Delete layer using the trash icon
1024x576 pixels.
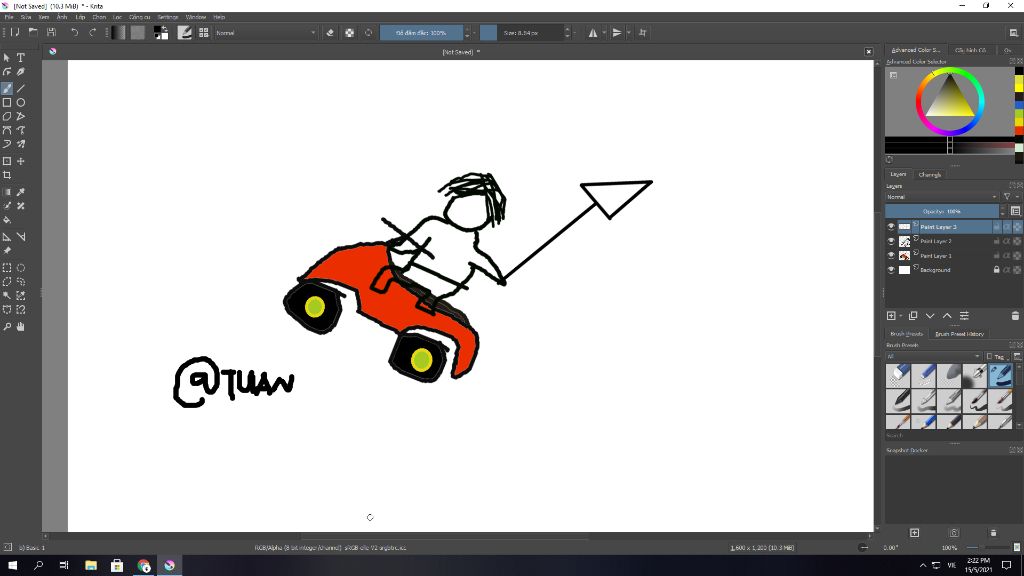1015,316
